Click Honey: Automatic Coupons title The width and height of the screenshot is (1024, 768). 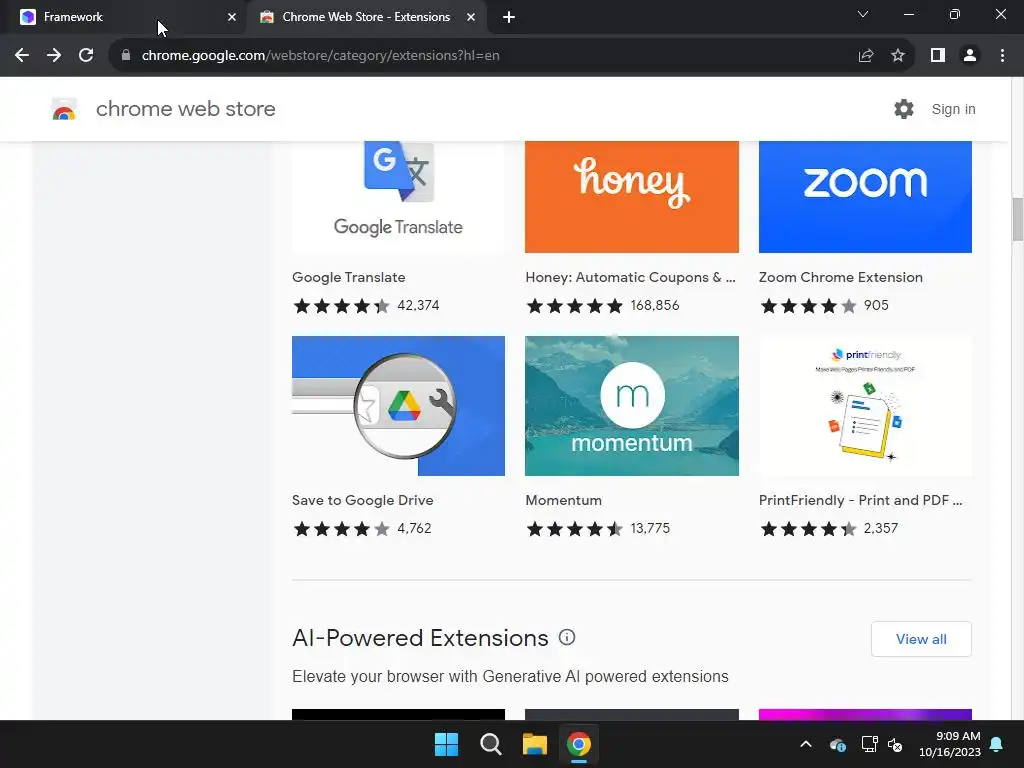tap(630, 278)
